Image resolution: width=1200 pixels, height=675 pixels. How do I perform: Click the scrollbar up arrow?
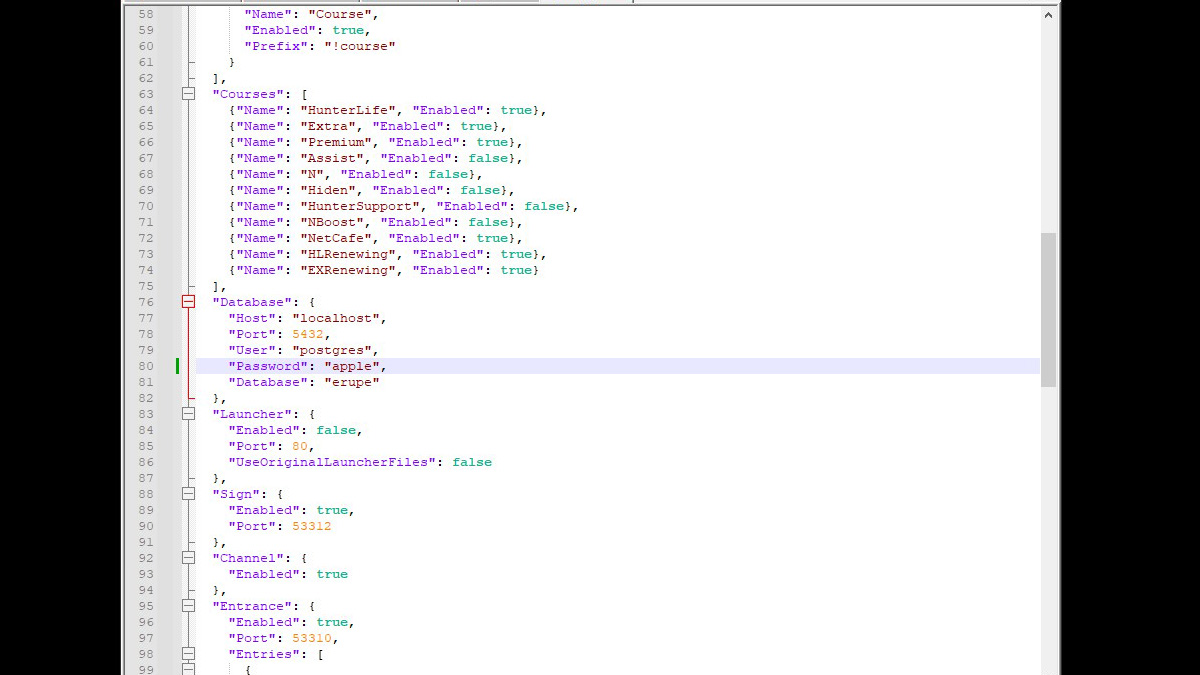[x=1048, y=14]
